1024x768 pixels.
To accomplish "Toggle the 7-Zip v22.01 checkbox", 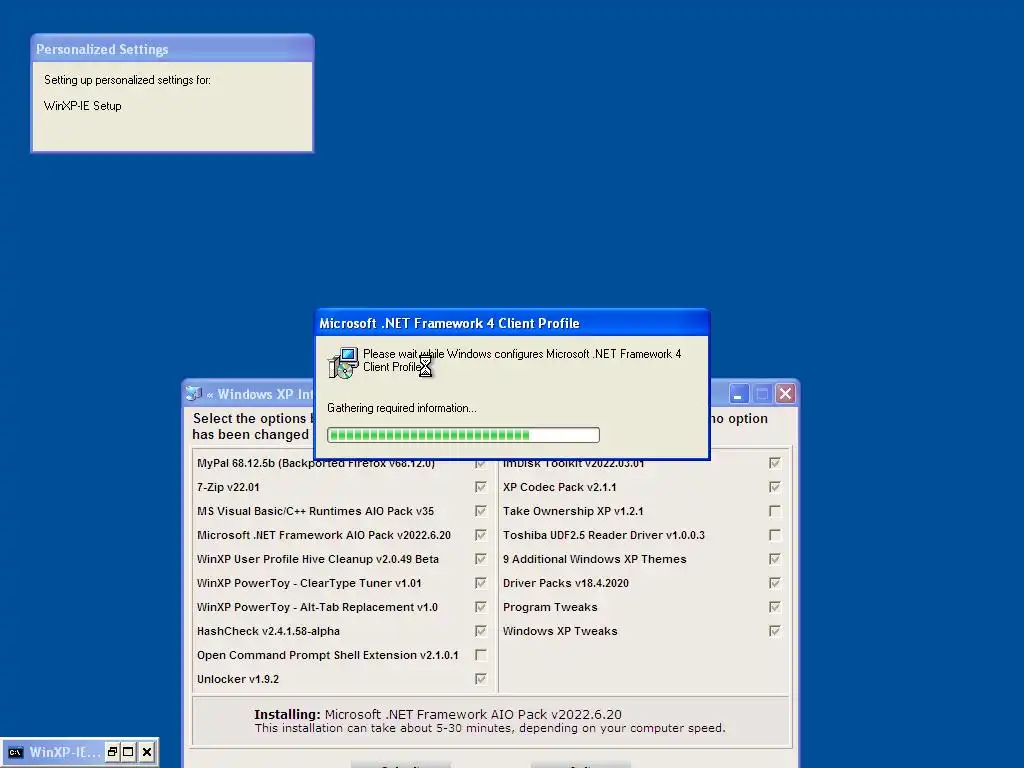I will click(481, 487).
